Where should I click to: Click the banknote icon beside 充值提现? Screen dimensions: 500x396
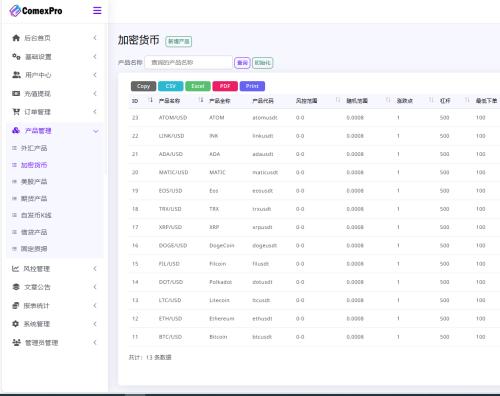coord(16,94)
